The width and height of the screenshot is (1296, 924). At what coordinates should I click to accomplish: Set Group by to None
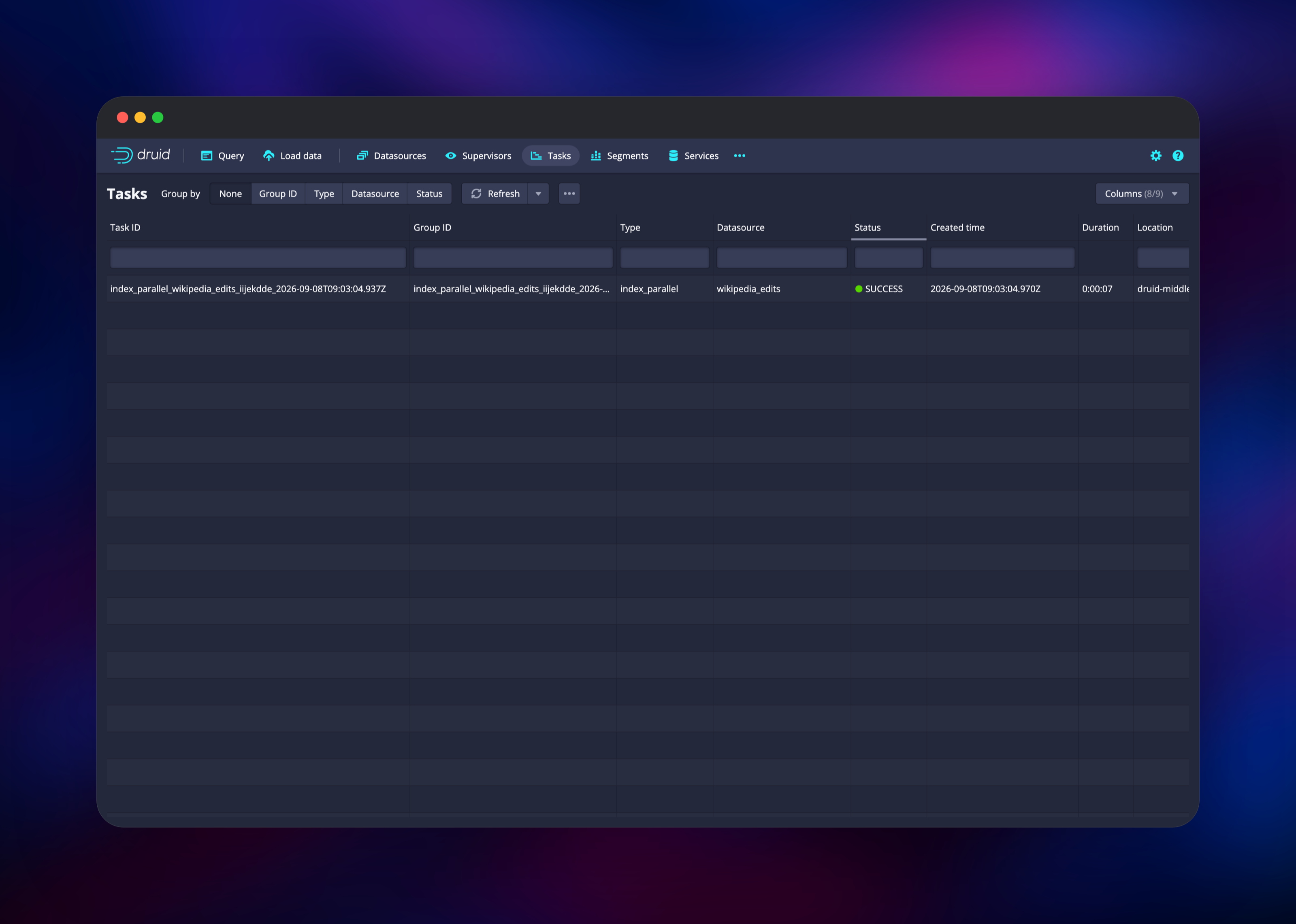pos(230,194)
